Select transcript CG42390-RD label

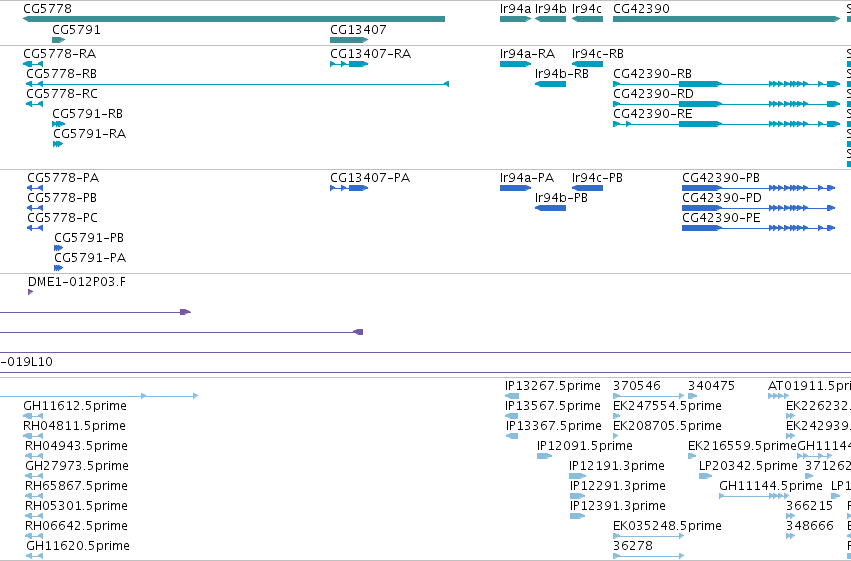[653, 94]
